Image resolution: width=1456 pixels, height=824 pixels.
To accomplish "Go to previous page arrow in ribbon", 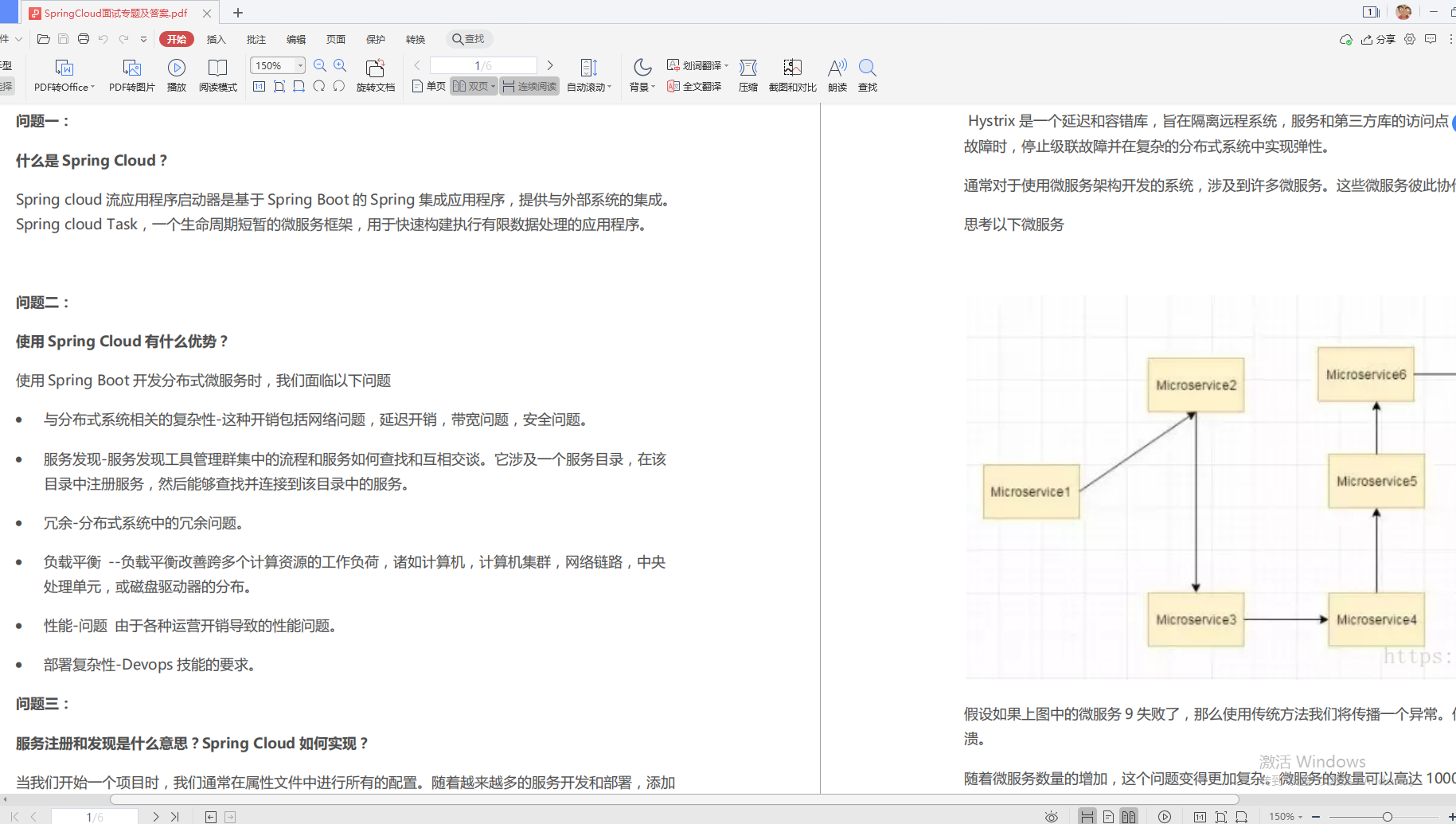I will pyautogui.click(x=417, y=65).
